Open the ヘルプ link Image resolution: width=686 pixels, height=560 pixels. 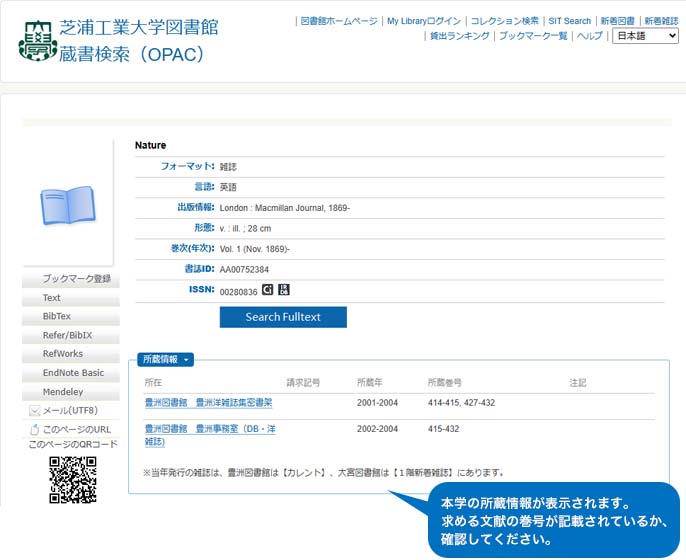589,36
